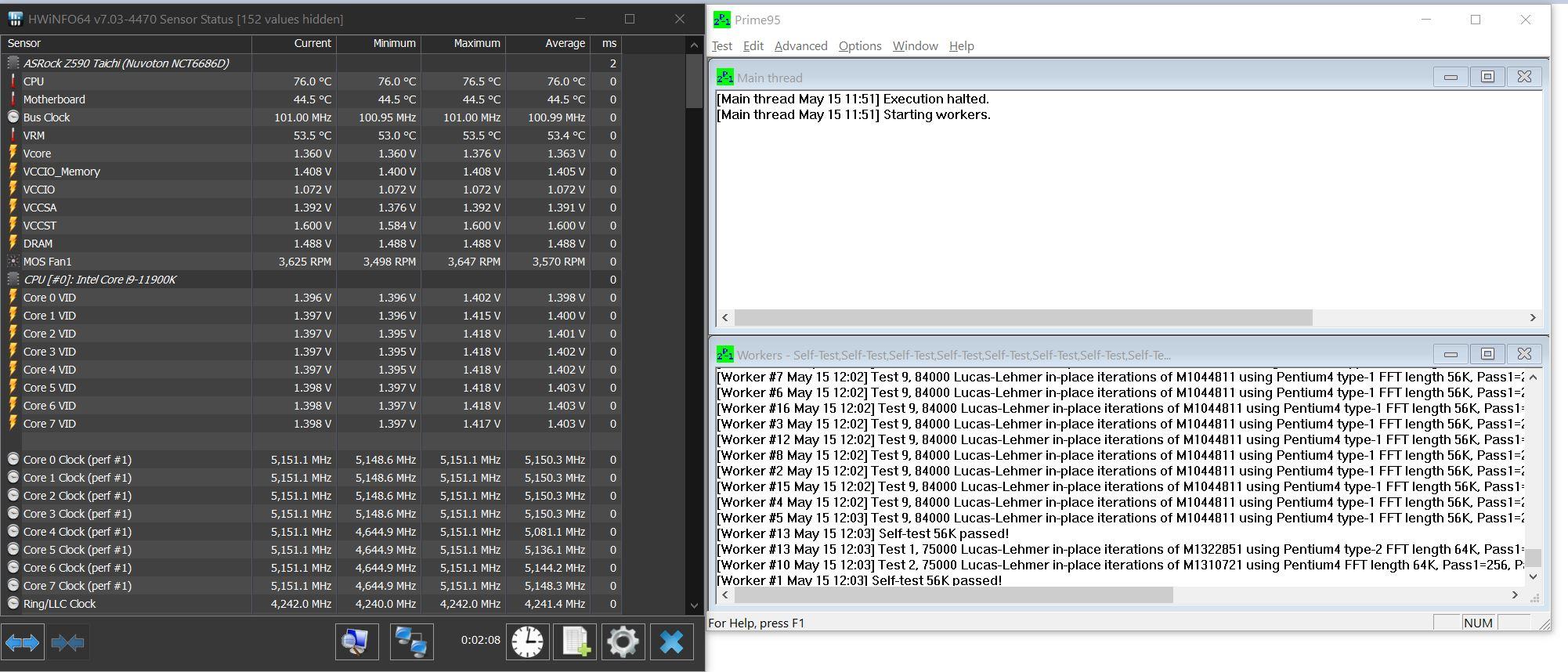Click Main thread horizontal scrollbar right arrow
This screenshot has height=672, width=1568.
[1533, 317]
